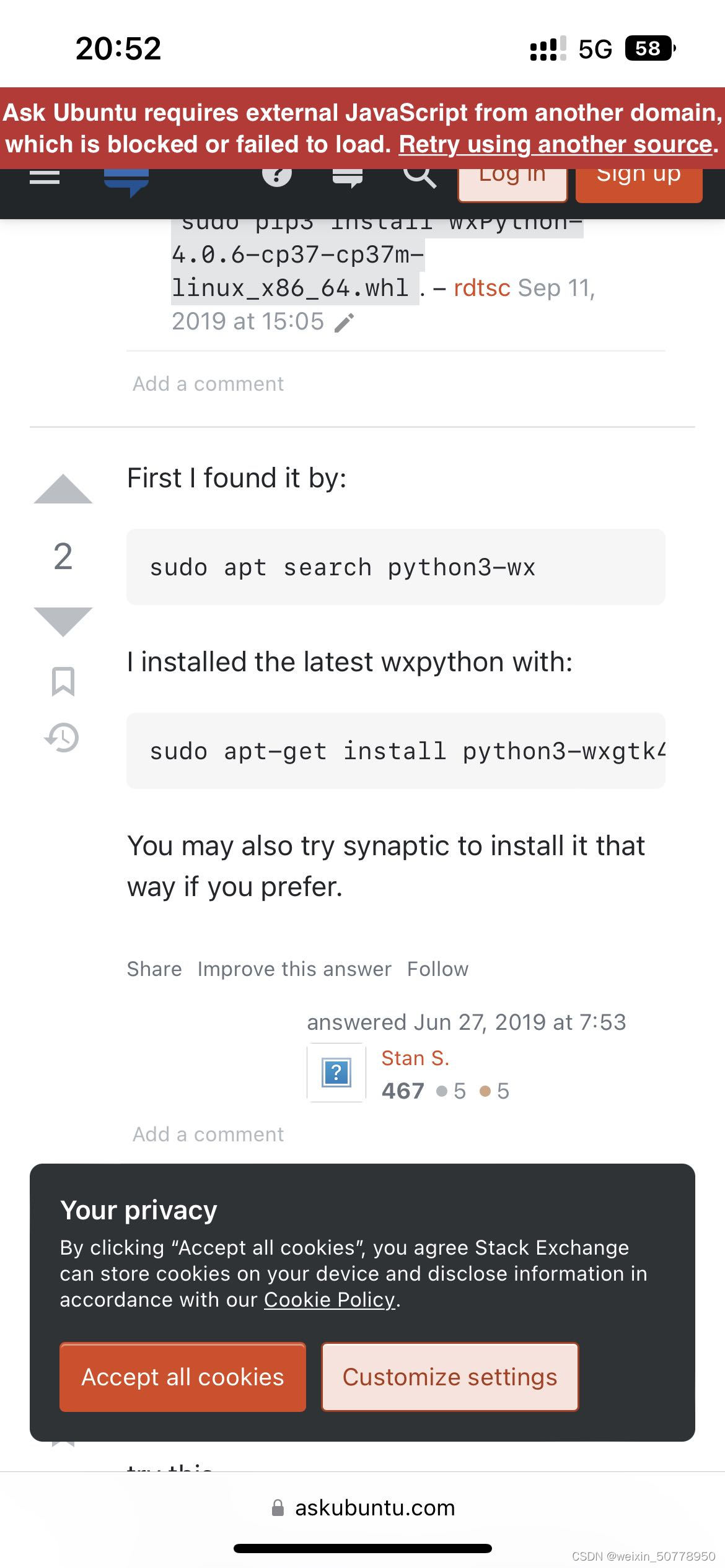Tap the lock icon next to askubuntu.com
The image size is (725, 1568).
(x=277, y=1507)
